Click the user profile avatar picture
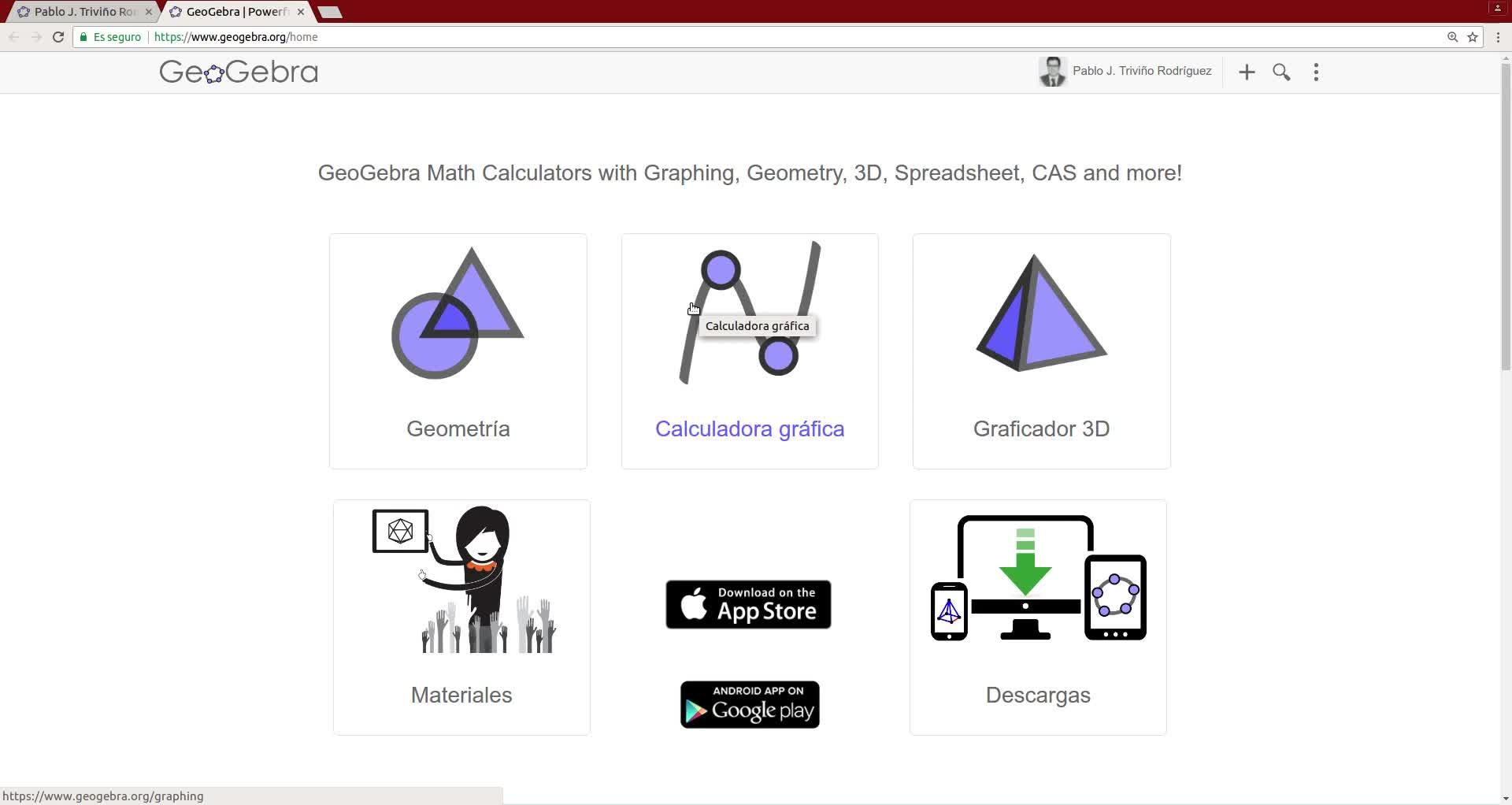1512x805 pixels. click(x=1052, y=72)
